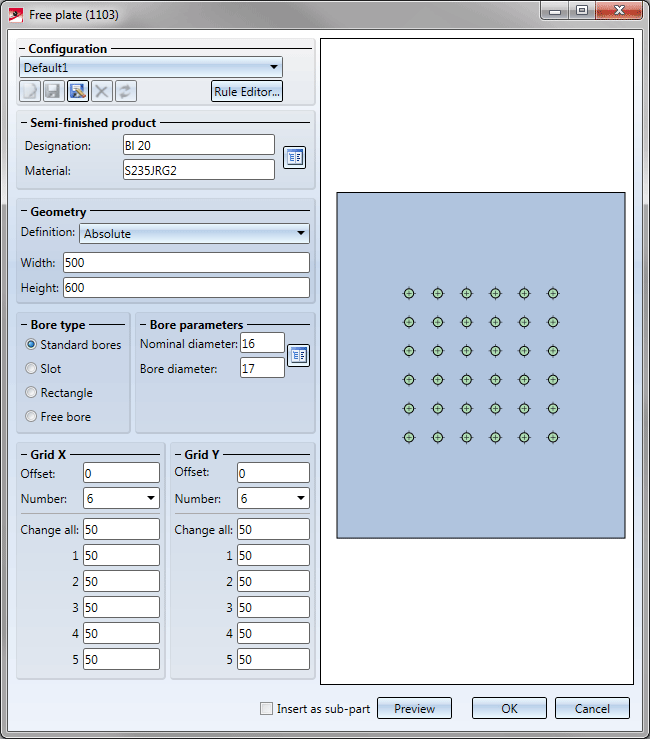Click the Bore diameter field
Viewport: 650px width, 739px height.
tap(263, 368)
